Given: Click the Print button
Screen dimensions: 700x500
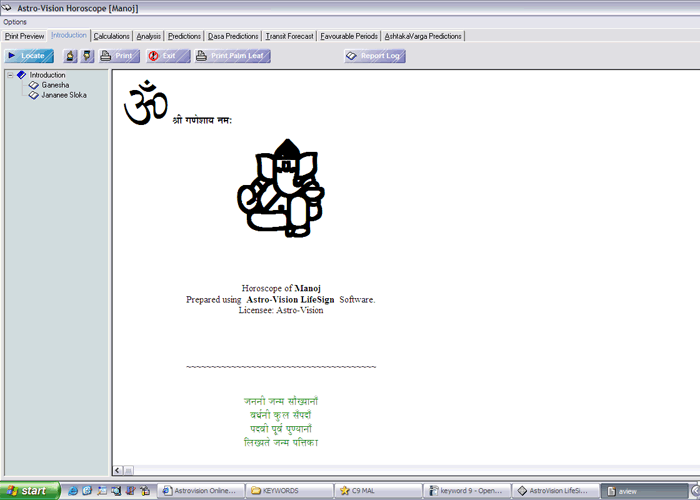Looking at the screenshot, I should pyautogui.click(x=119, y=56).
